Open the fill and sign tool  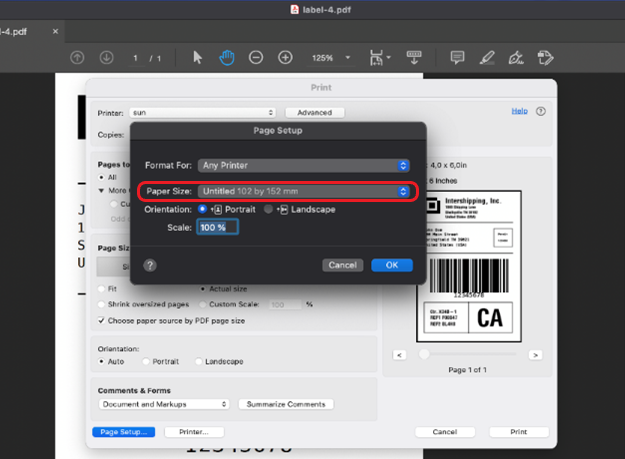pos(516,58)
